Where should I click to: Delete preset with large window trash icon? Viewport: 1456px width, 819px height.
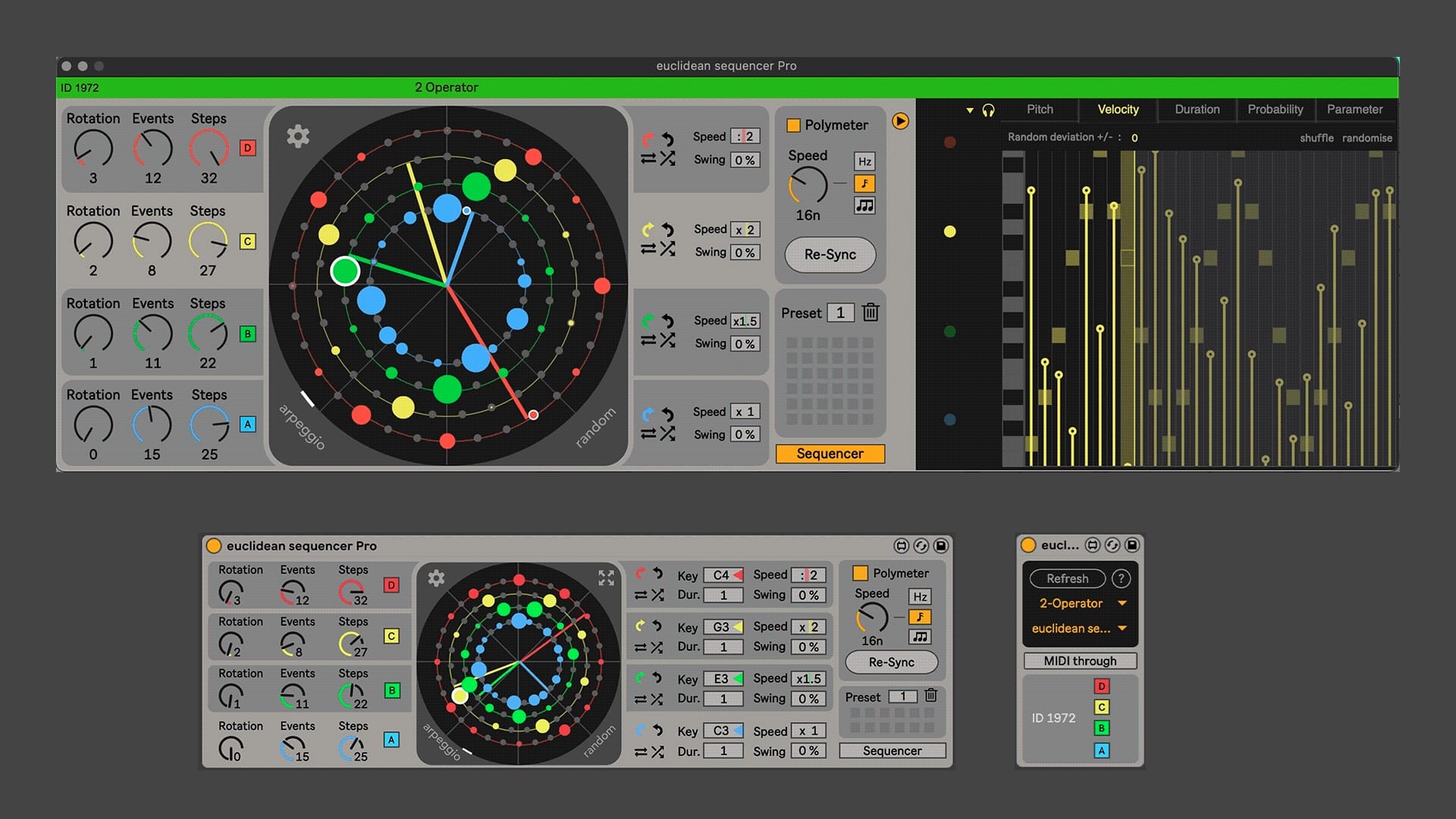point(871,312)
